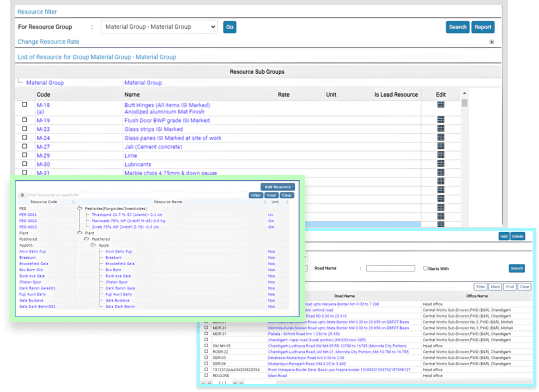Click the Code column header
The height and width of the screenshot is (392, 539).
43,95
